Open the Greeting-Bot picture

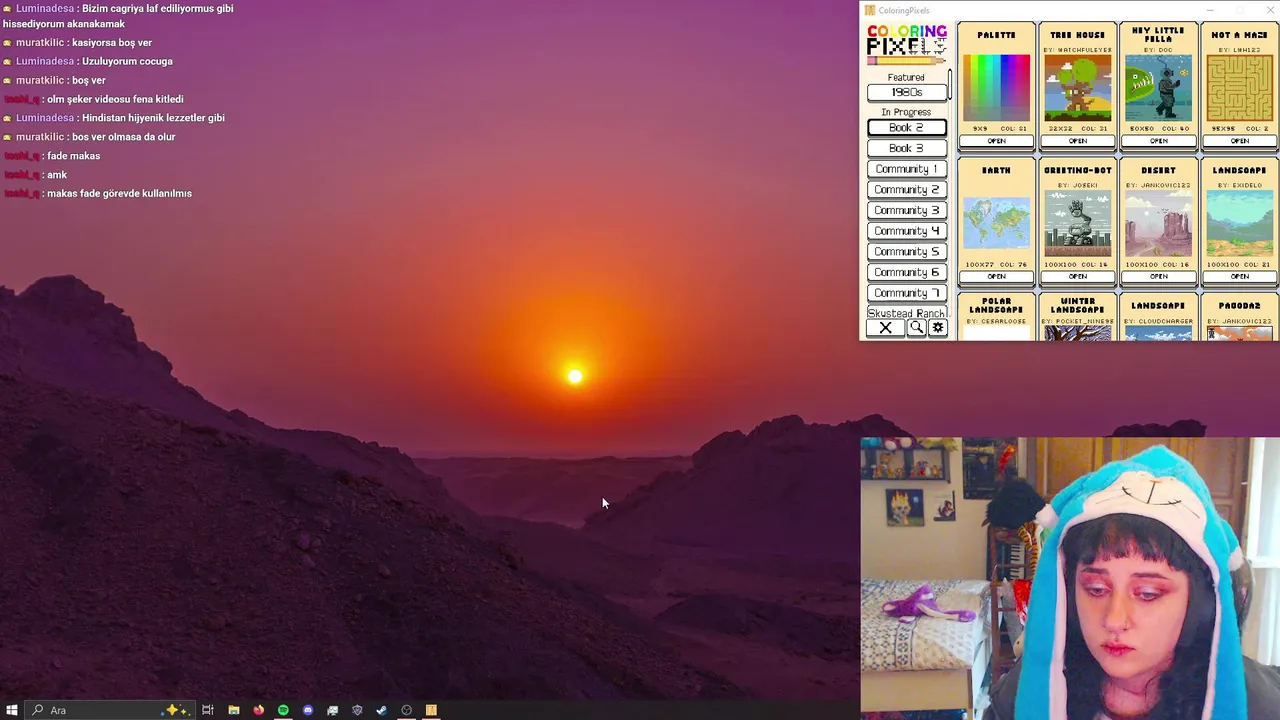(x=1077, y=276)
